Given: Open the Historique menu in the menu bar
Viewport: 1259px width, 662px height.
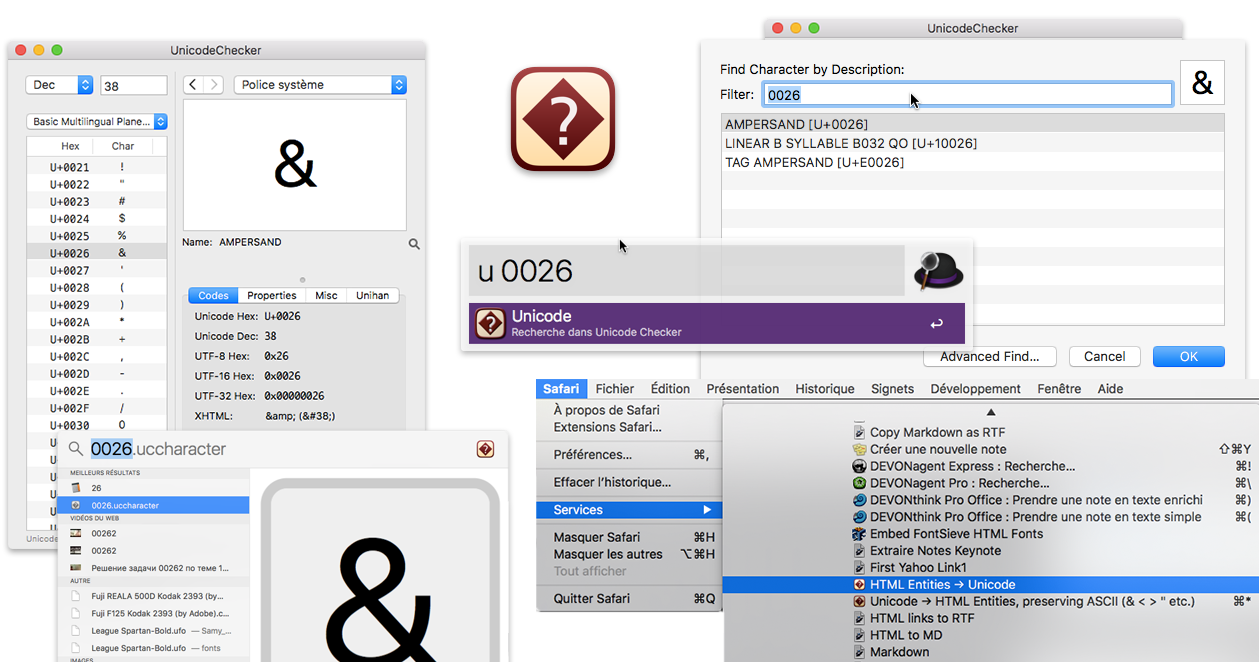Looking at the screenshot, I should point(824,389).
